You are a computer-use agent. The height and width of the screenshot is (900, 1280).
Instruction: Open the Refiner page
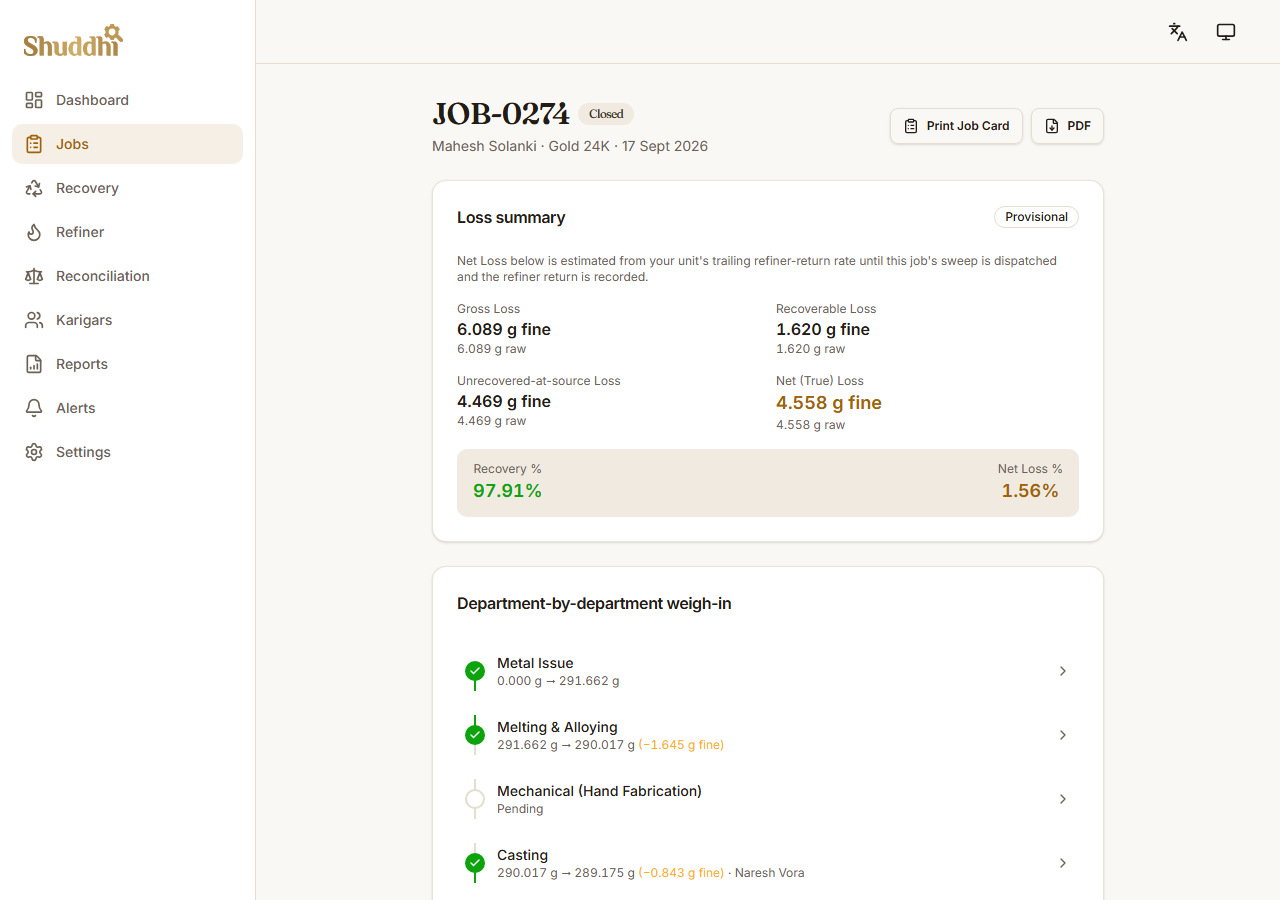tap(127, 232)
